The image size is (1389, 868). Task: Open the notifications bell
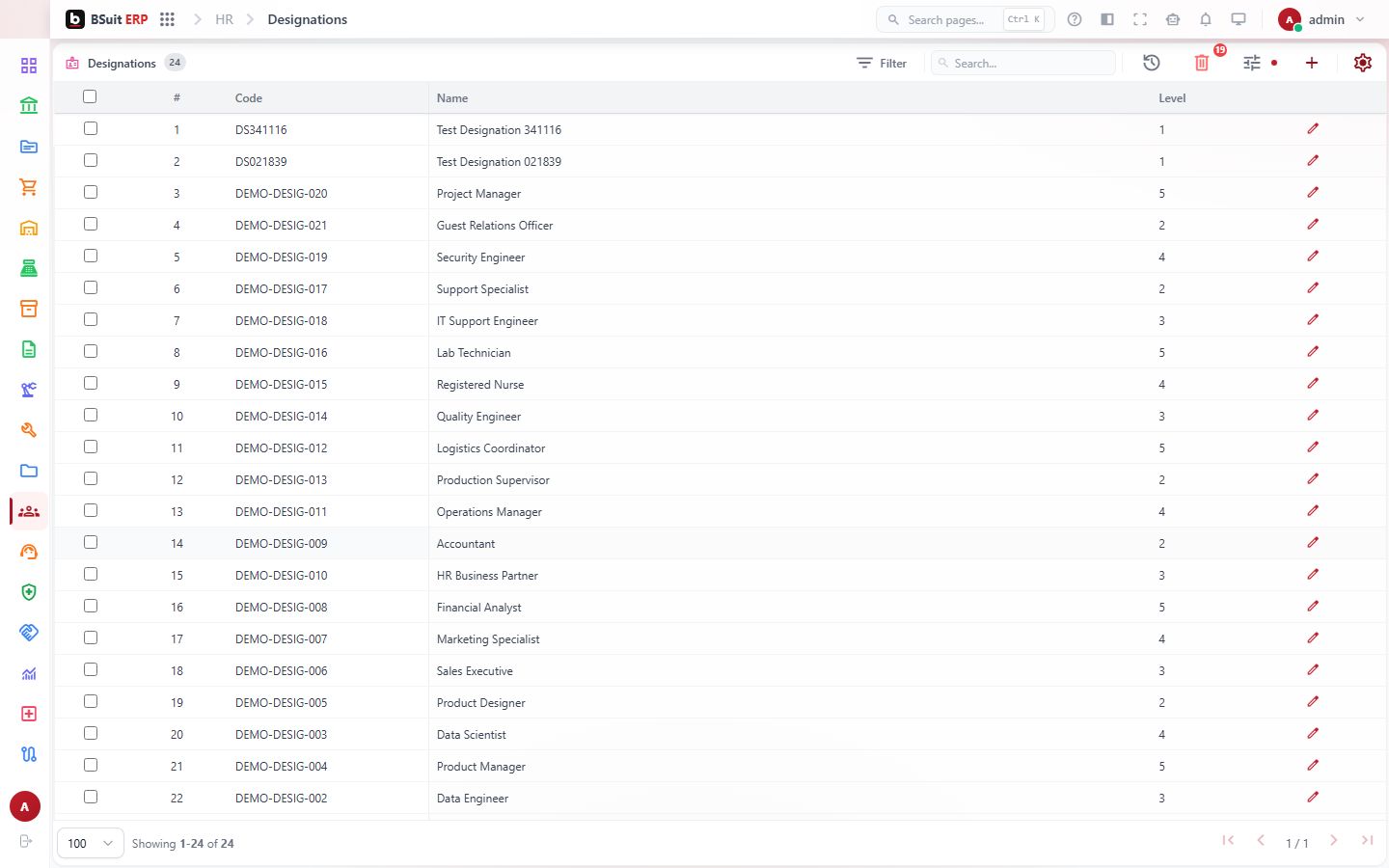[1206, 19]
